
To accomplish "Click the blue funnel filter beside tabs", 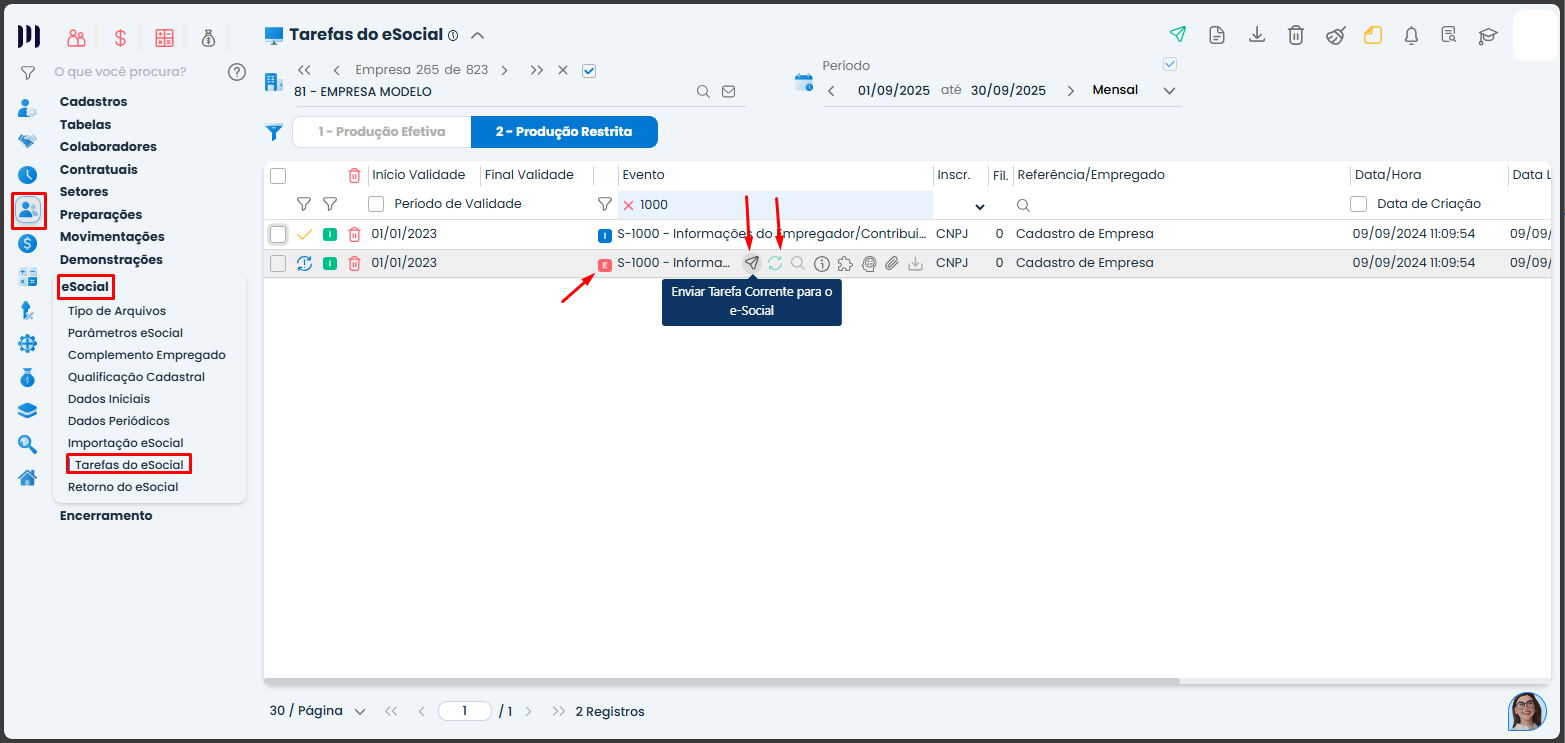I will pyautogui.click(x=274, y=132).
